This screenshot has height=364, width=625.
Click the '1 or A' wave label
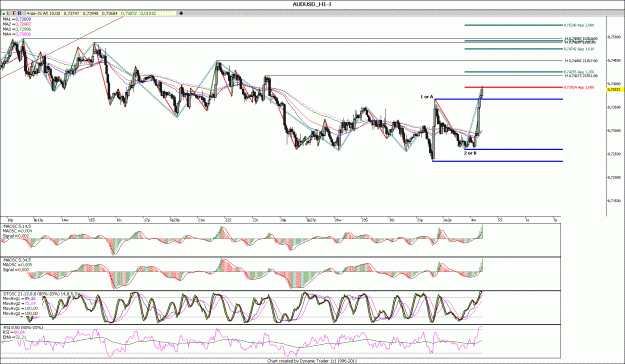[x=427, y=97]
